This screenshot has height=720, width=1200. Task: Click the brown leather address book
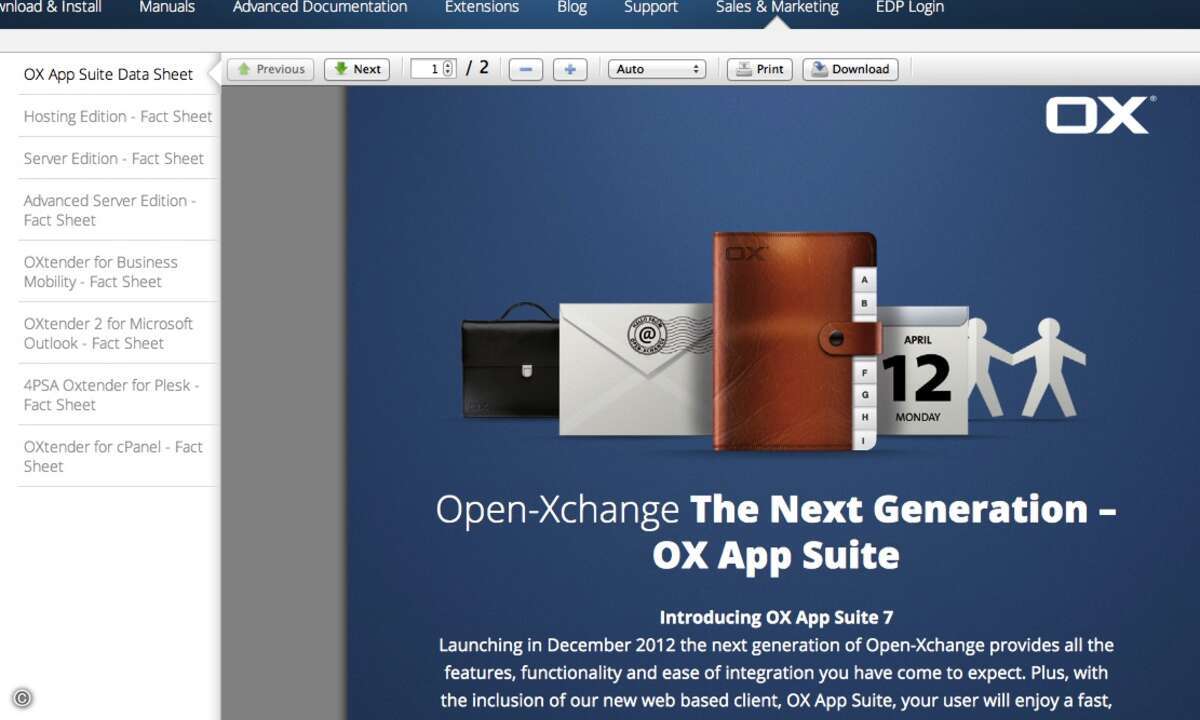(x=795, y=340)
